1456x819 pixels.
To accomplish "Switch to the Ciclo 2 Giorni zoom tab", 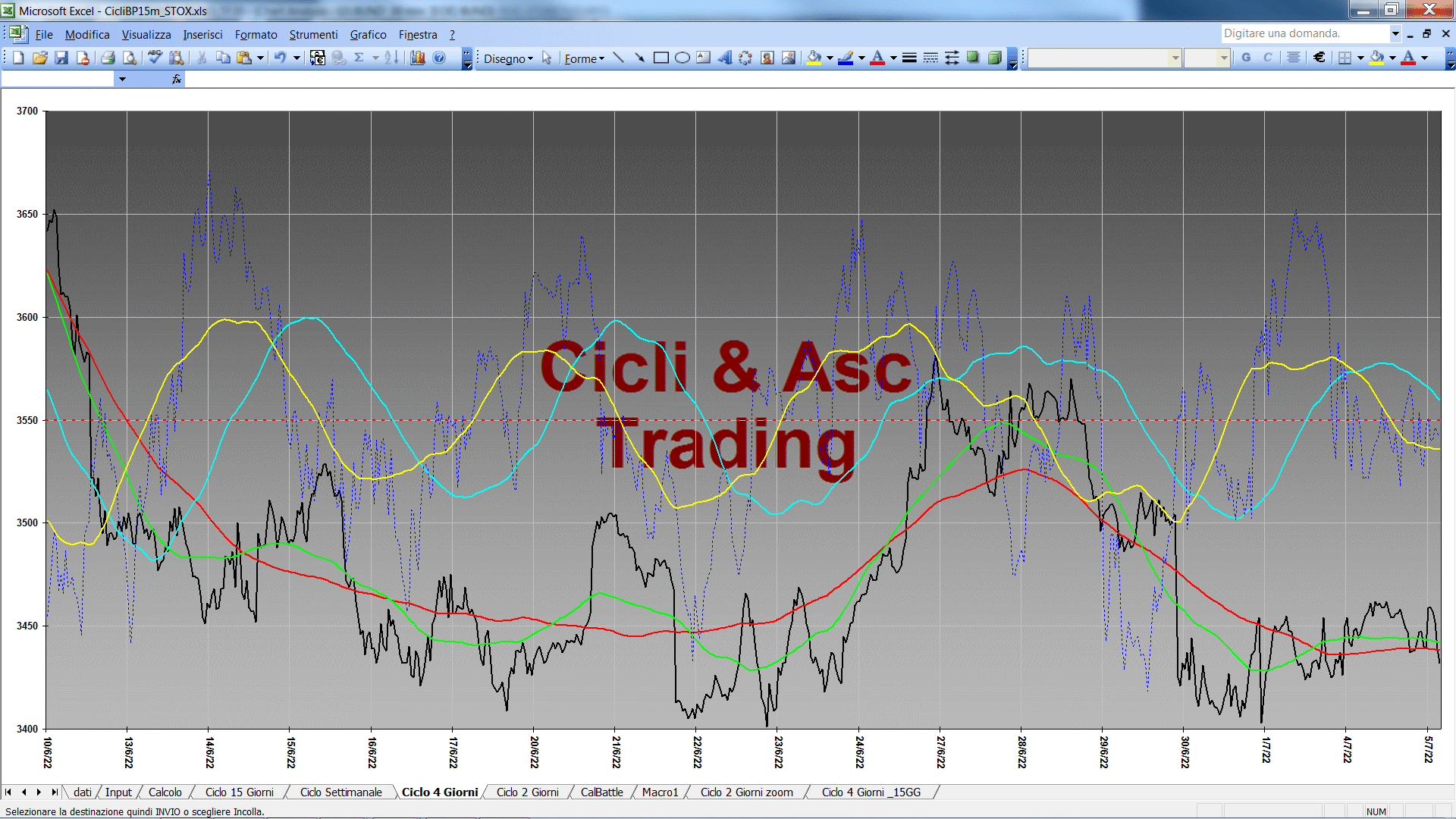I will pyautogui.click(x=747, y=792).
